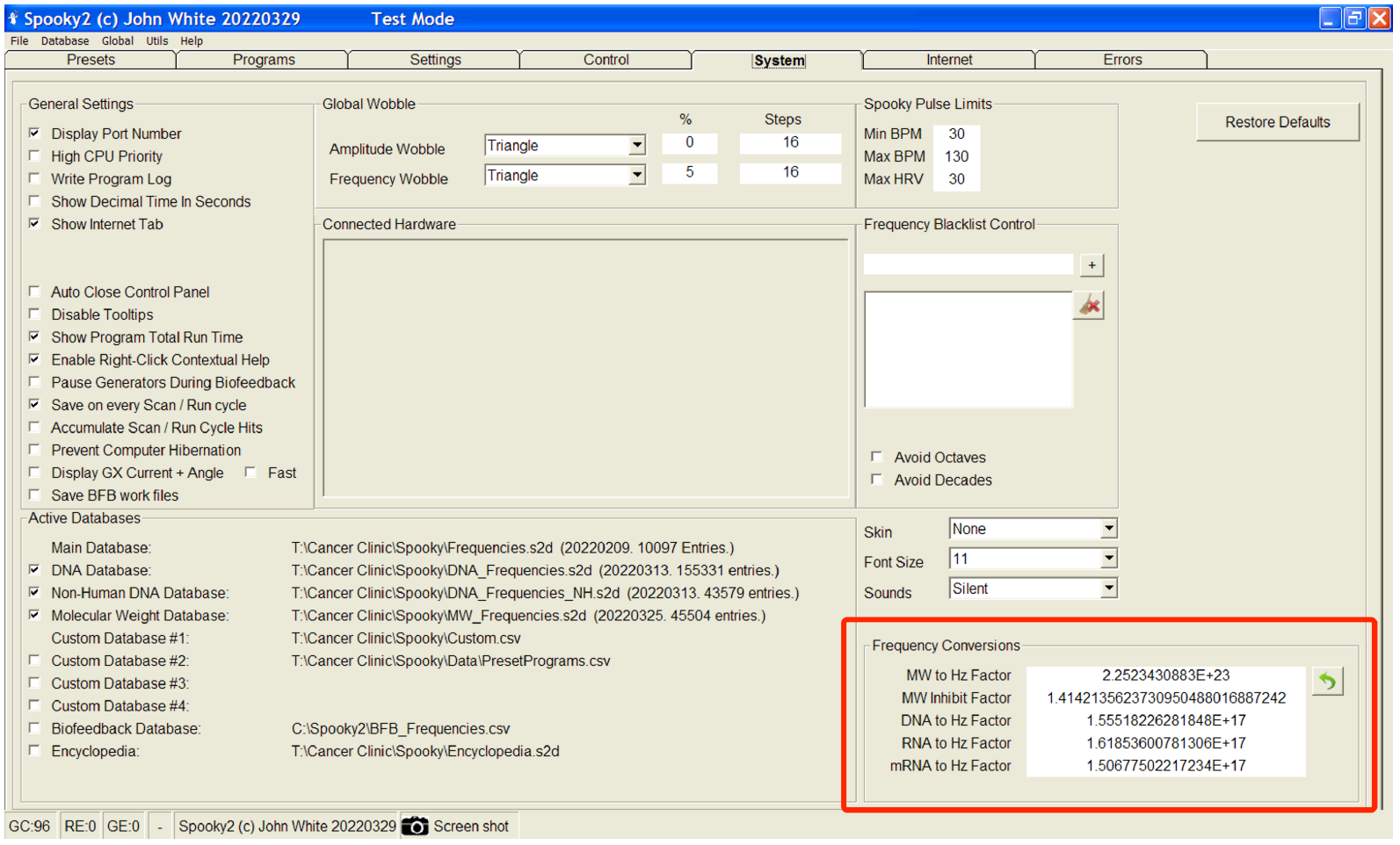Open the Help menu

pos(192,41)
